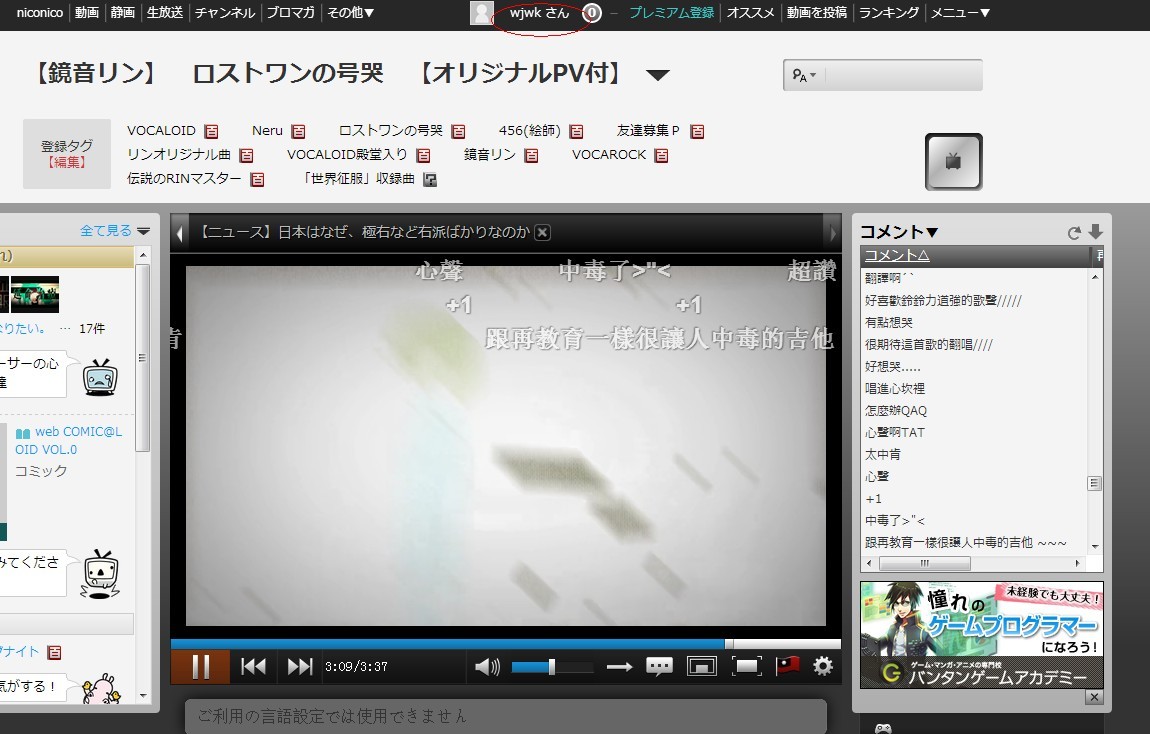This screenshot has width=1150, height=734.
Task: Open the 生放送 menu item
Action: (x=164, y=12)
